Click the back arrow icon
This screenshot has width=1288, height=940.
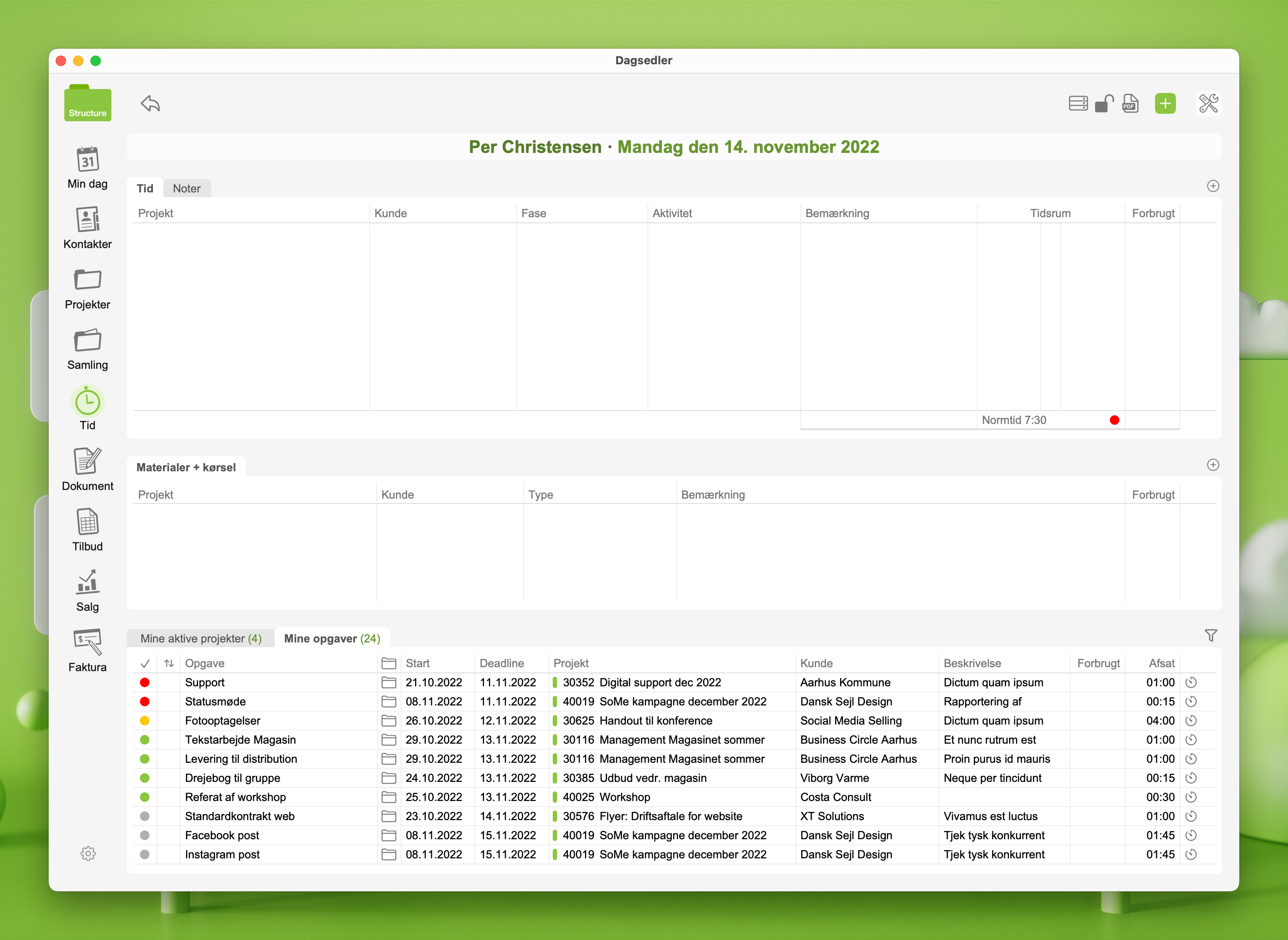151,103
